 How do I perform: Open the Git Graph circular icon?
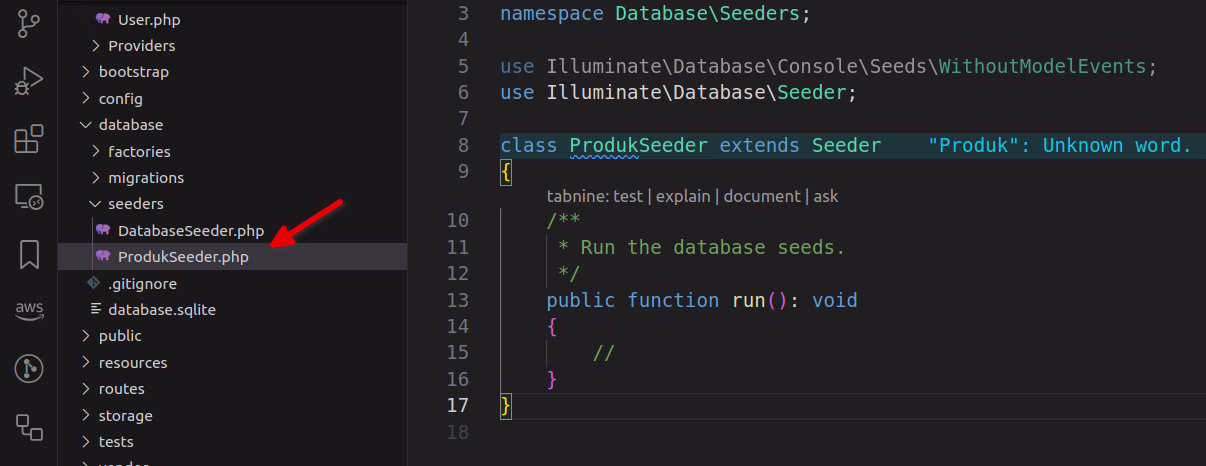click(29, 369)
